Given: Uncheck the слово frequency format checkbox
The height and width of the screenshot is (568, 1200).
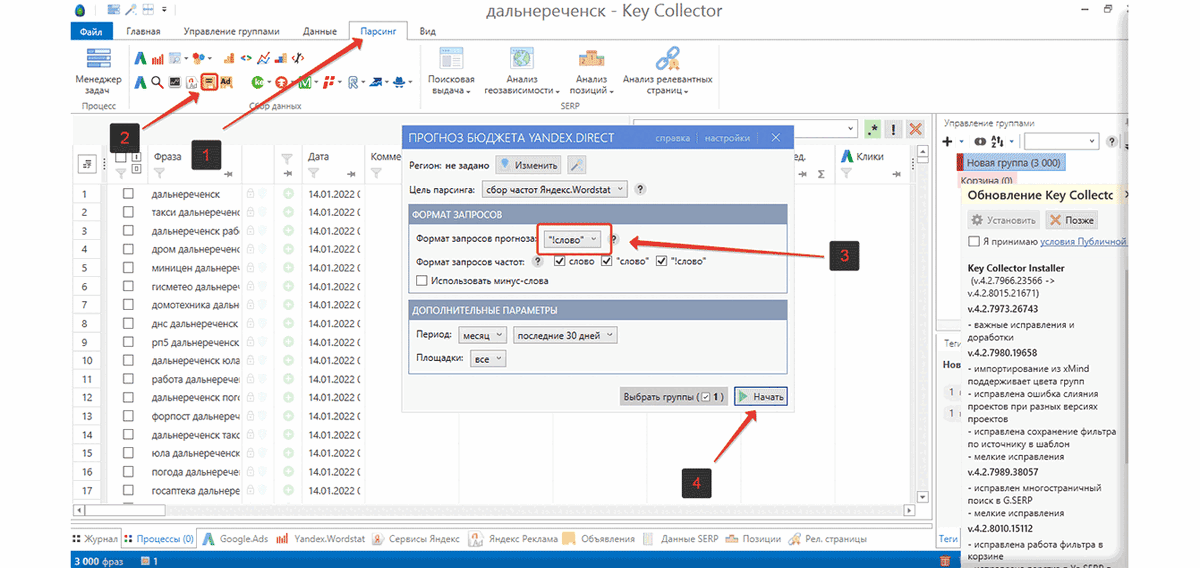Looking at the screenshot, I should click(559, 261).
